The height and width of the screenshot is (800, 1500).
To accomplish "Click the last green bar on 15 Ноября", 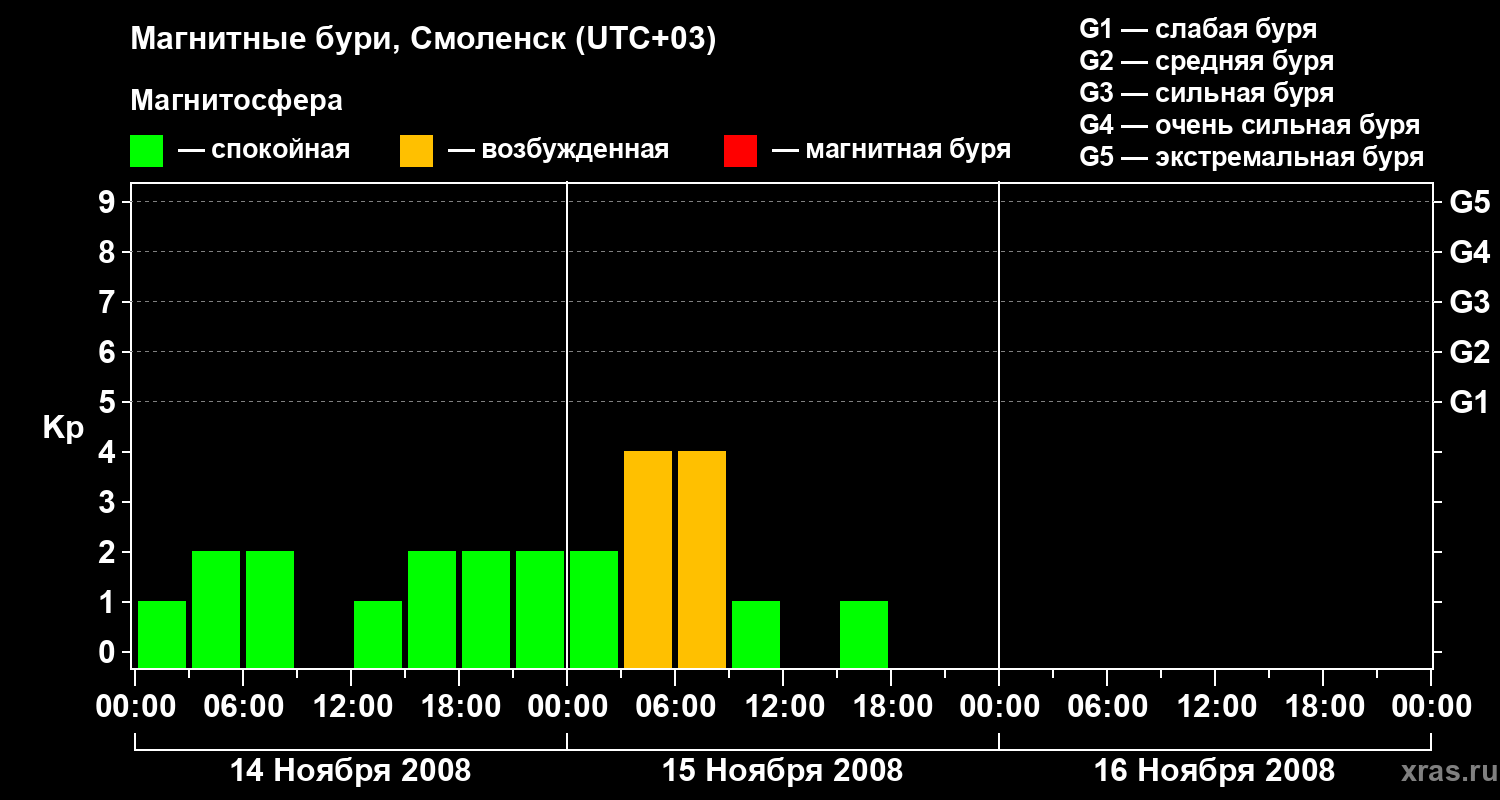I will pyautogui.click(x=864, y=635).
